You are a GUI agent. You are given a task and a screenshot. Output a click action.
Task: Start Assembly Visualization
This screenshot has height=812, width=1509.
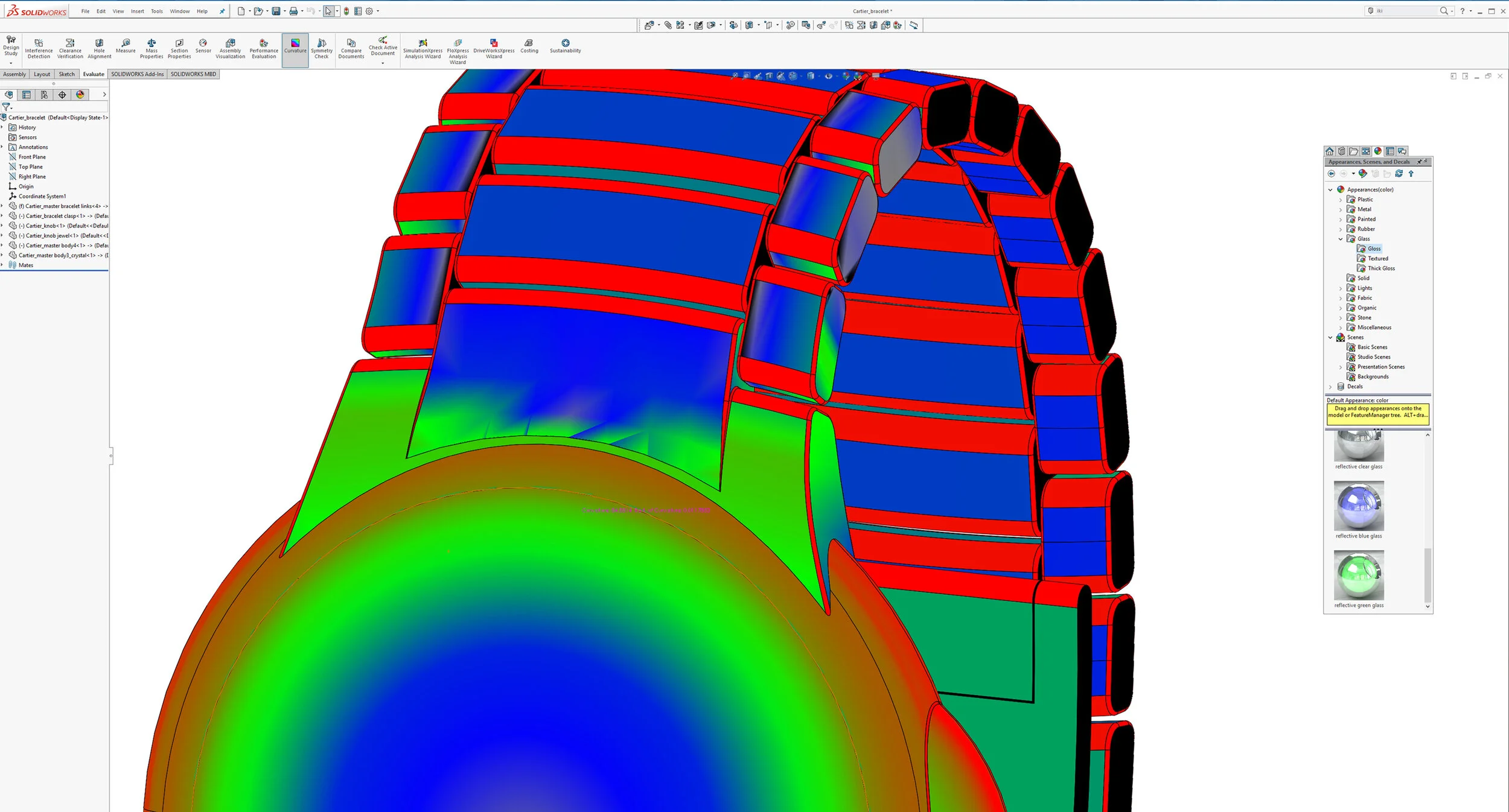coord(231,49)
